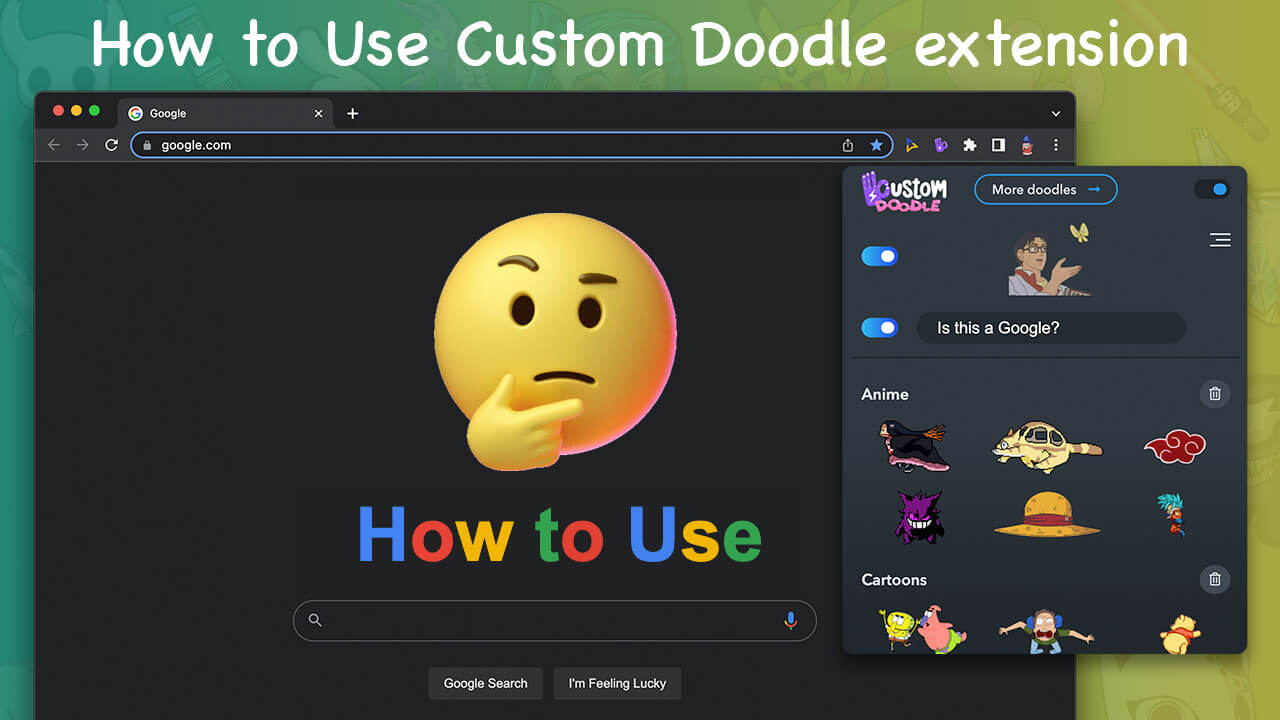Image resolution: width=1280 pixels, height=720 pixels.
Task: Open the Custom Doodle extension purple hand icon
Action: pos(940,145)
